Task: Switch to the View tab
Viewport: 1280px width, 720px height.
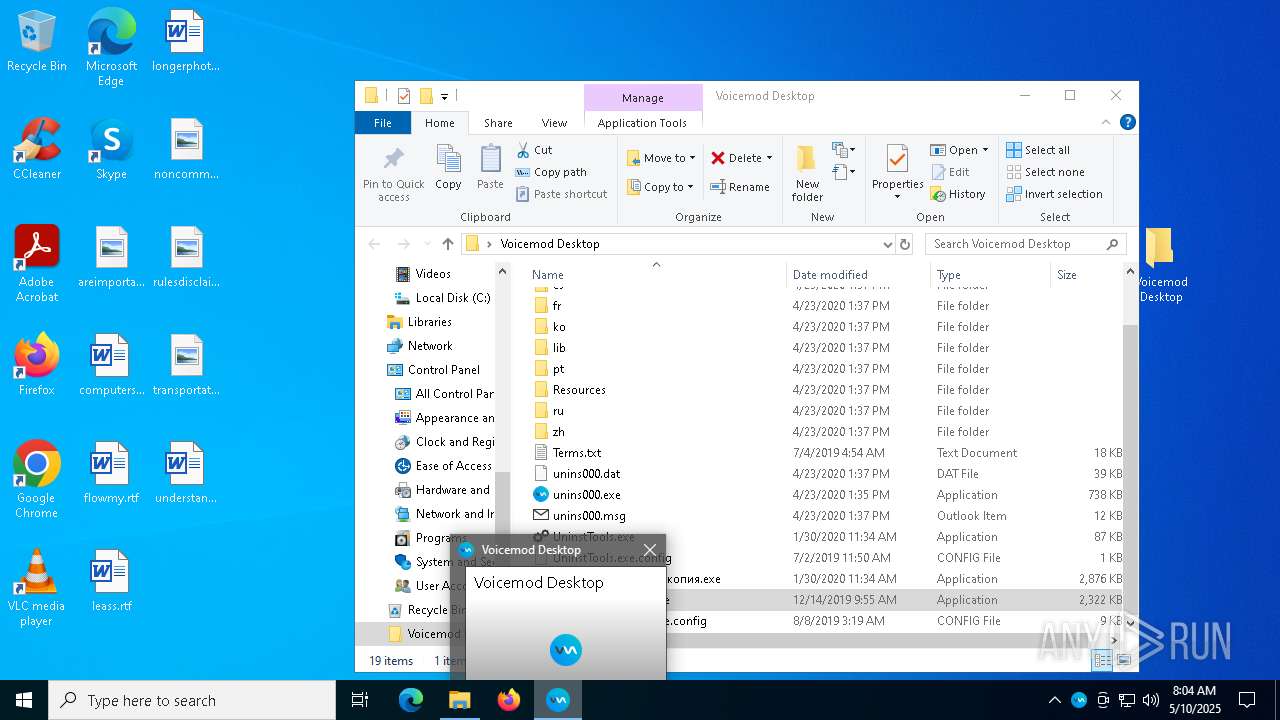Action: [554, 123]
